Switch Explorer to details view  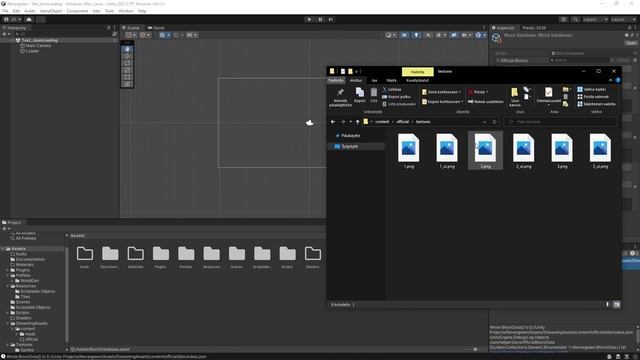coord(607,304)
